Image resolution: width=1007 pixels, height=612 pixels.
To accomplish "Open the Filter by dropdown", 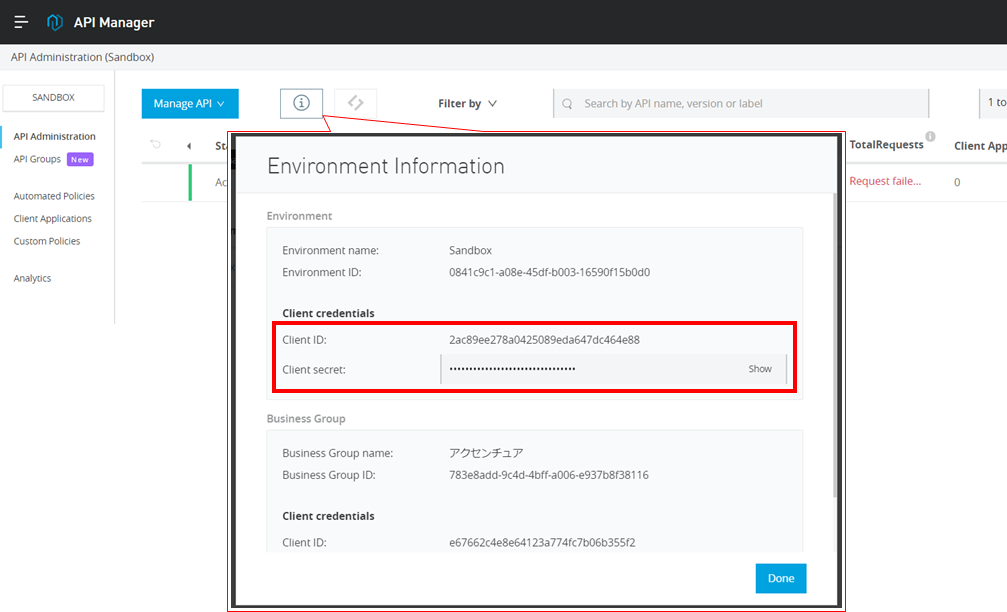I will click(467, 104).
